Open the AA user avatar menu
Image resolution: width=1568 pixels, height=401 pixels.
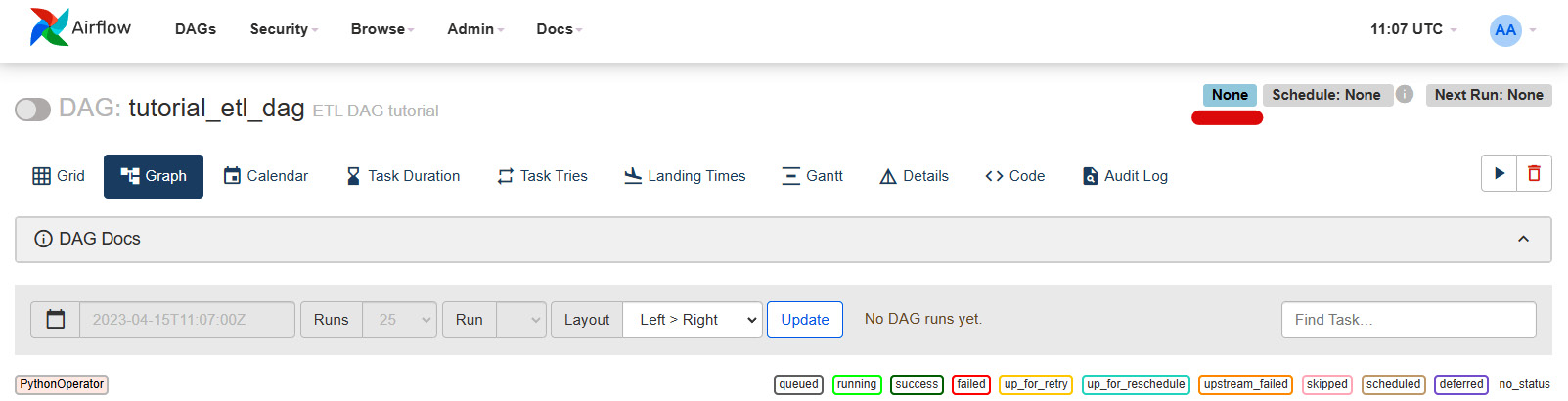tap(1512, 30)
